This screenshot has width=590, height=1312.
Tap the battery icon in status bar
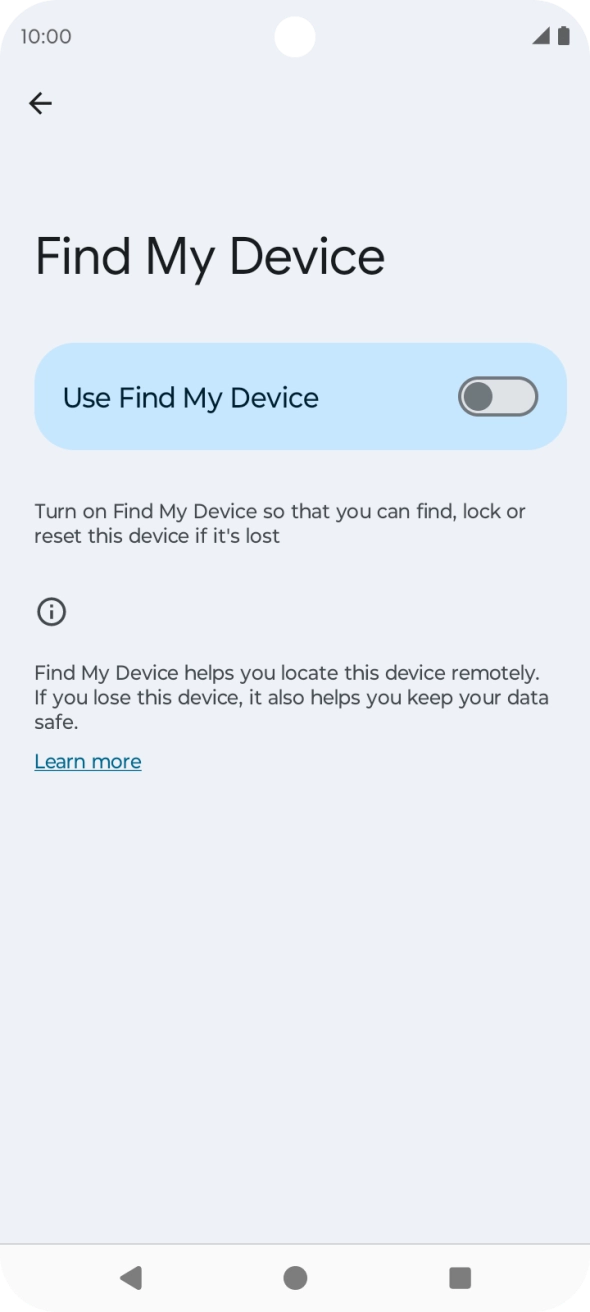pos(564,36)
